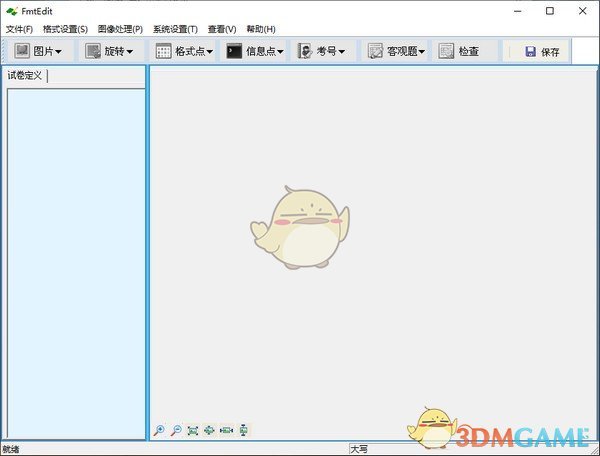Select the 试卷定义 tab
600x456 pixels.
coord(24,75)
